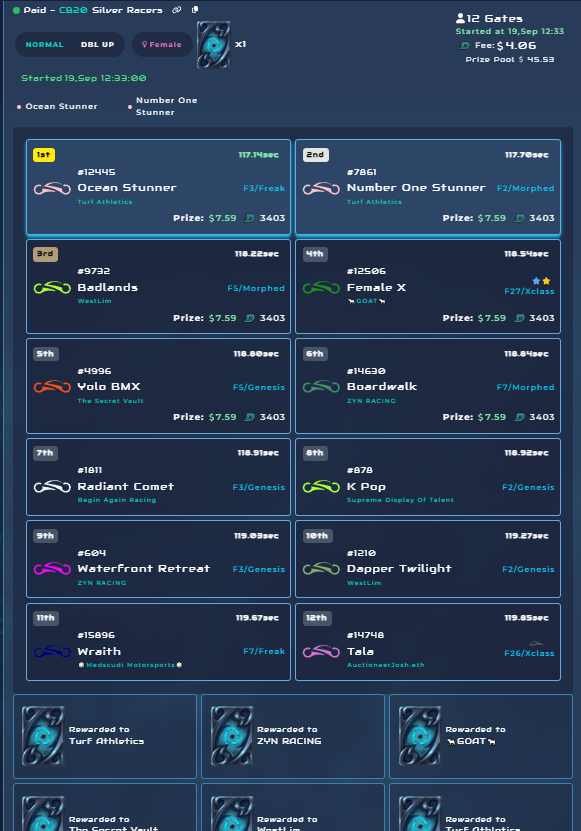The image size is (581, 831).
Task: Click the 3rd place badge
Action: pos(45,254)
